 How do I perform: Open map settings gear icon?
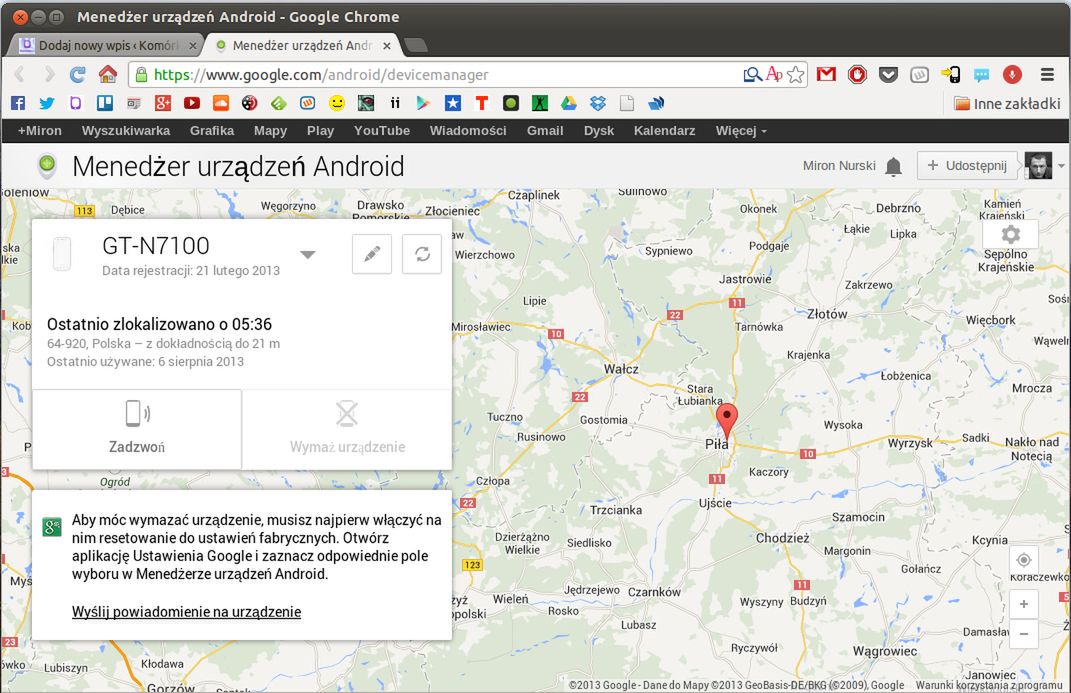1010,234
